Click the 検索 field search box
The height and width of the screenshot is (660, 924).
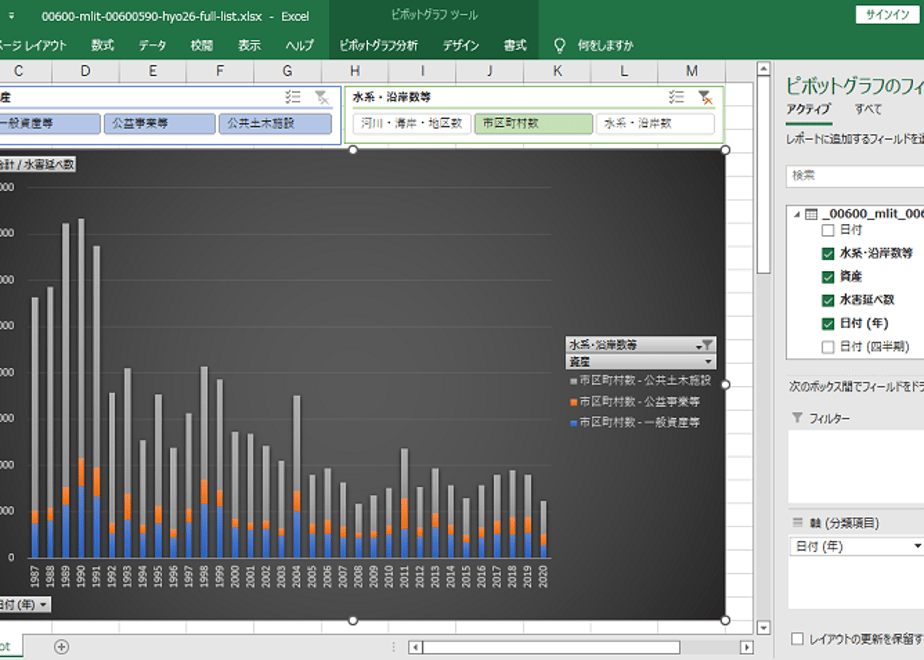click(855, 176)
